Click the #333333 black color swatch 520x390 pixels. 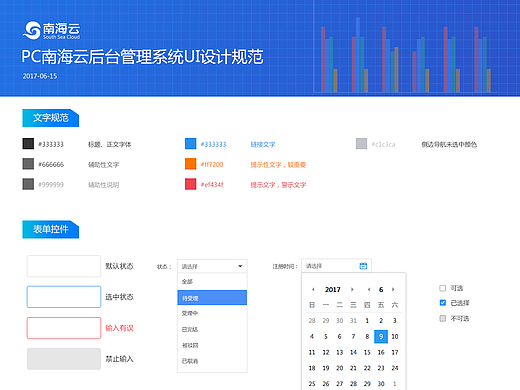pyautogui.click(x=28, y=144)
